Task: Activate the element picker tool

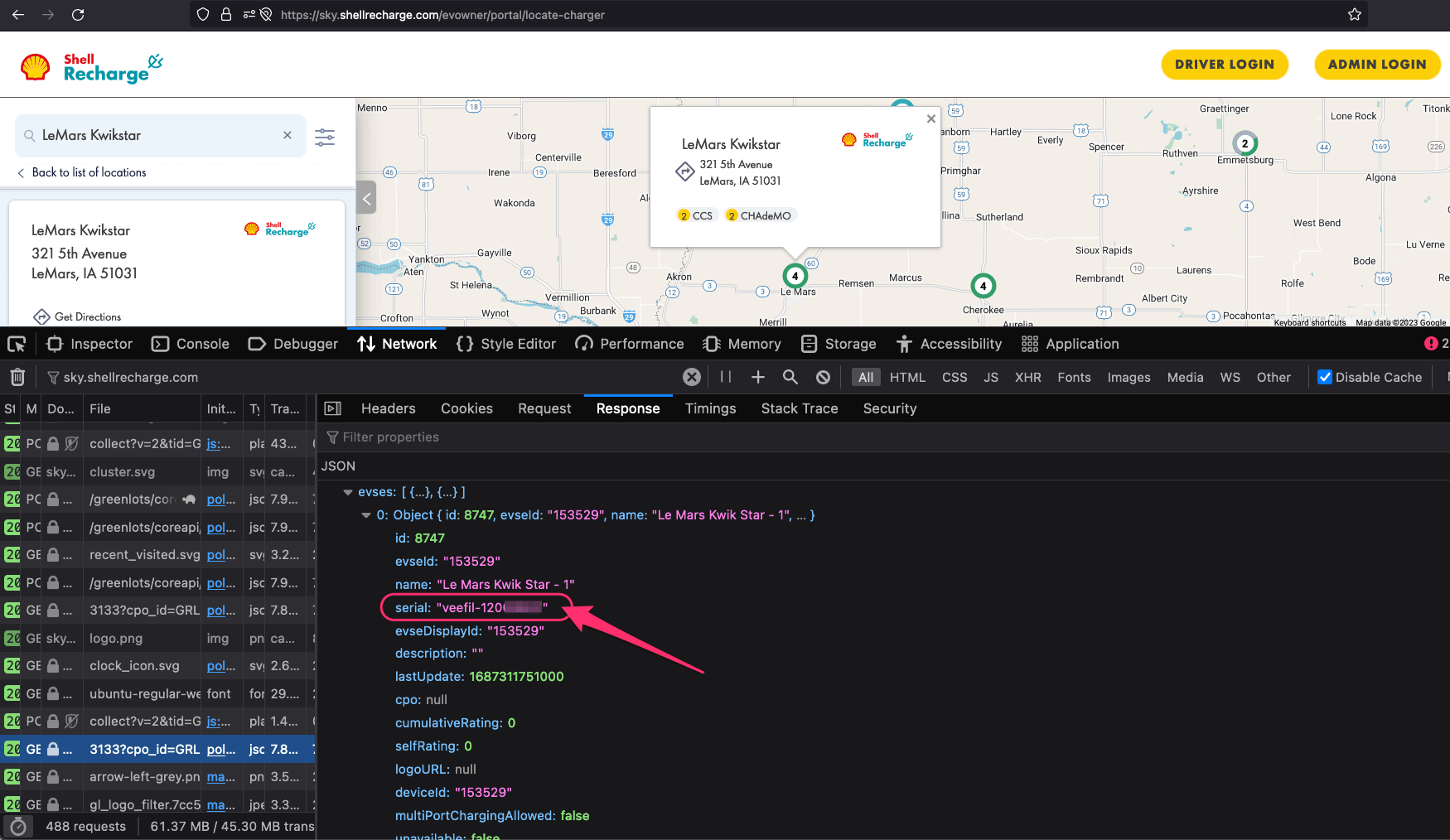Action: 17,344
